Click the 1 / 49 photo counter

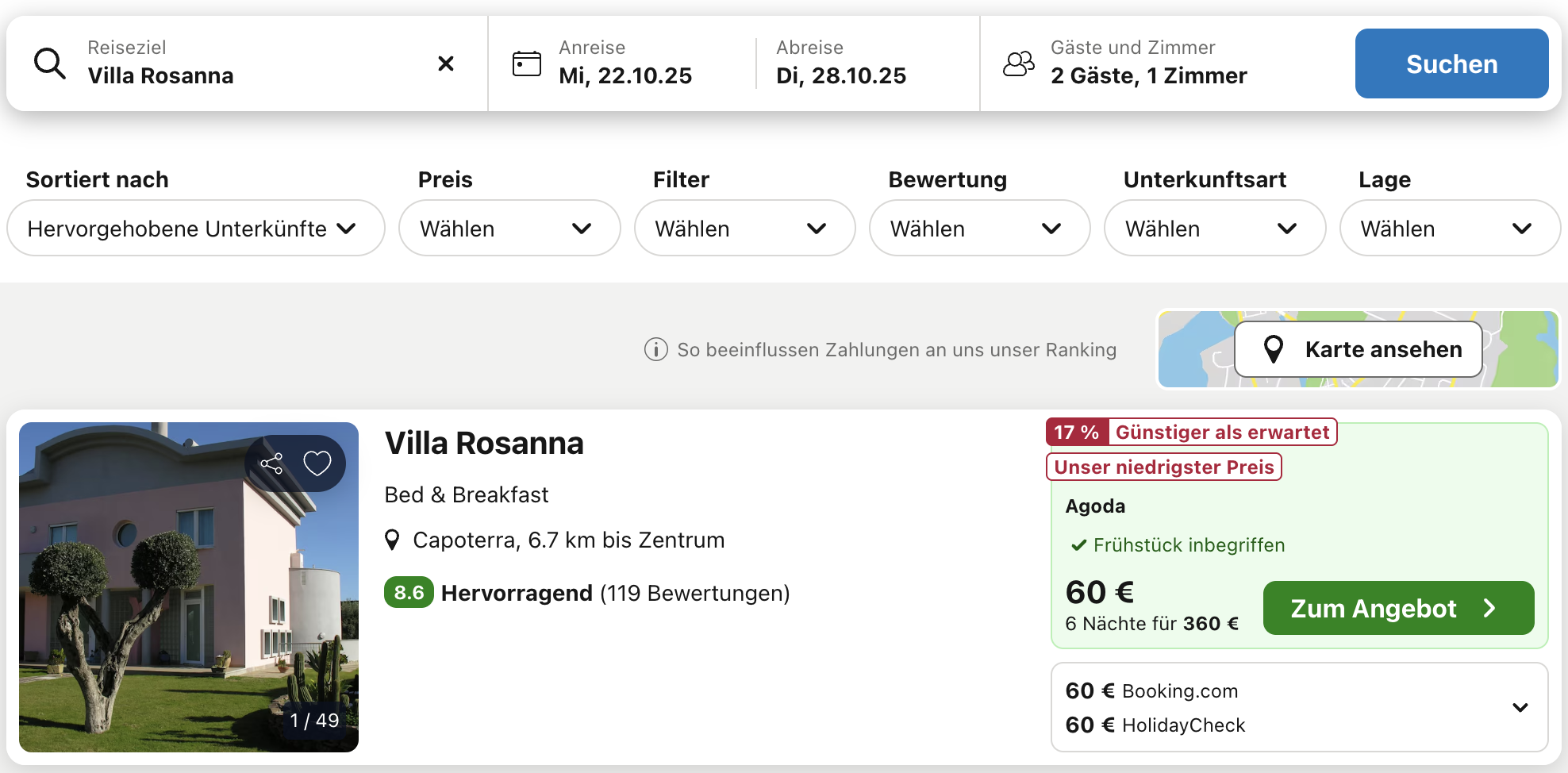(314, 721)
